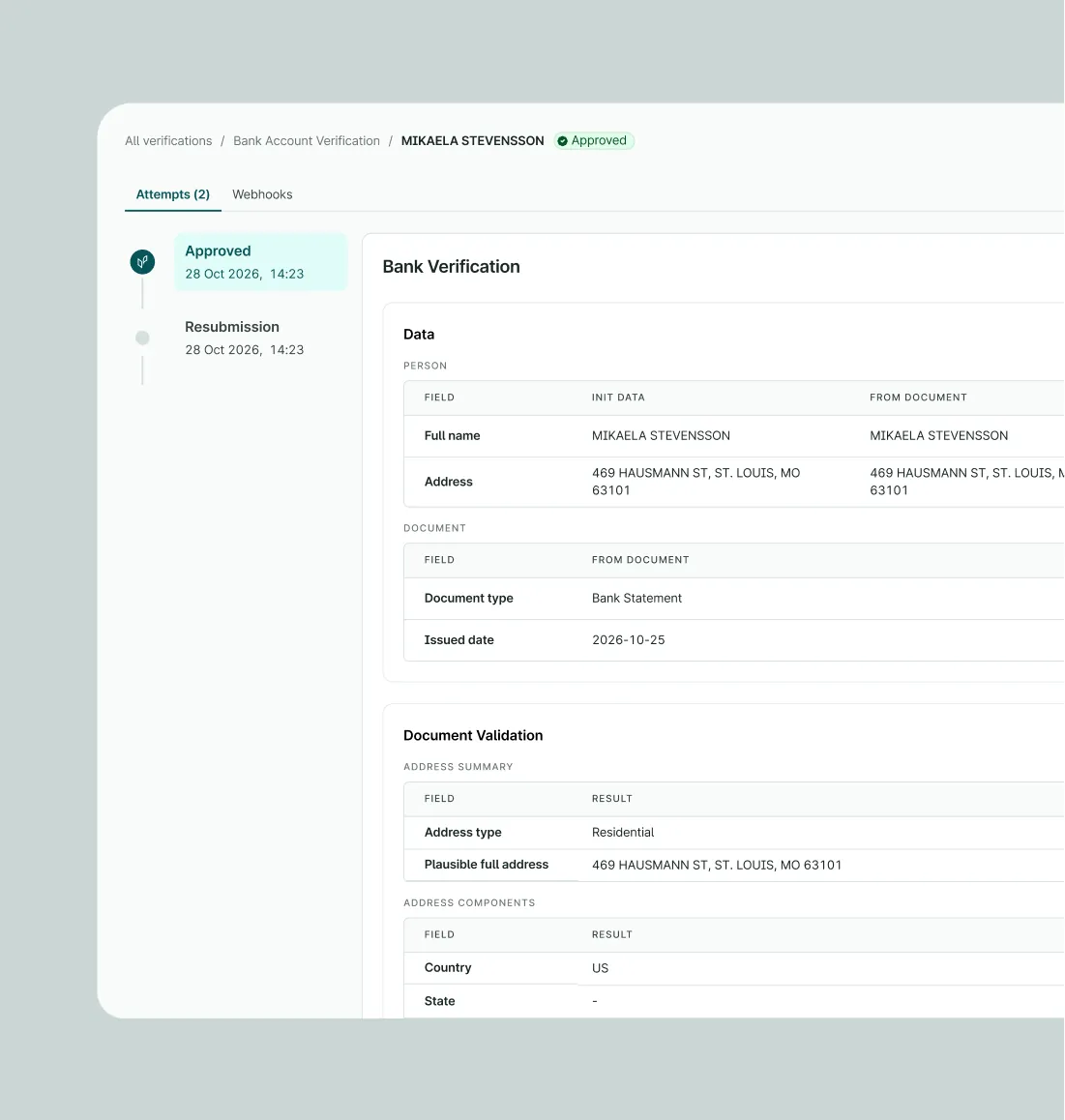
Task: Click the Address row label in Person table
Action: point(449,483)
